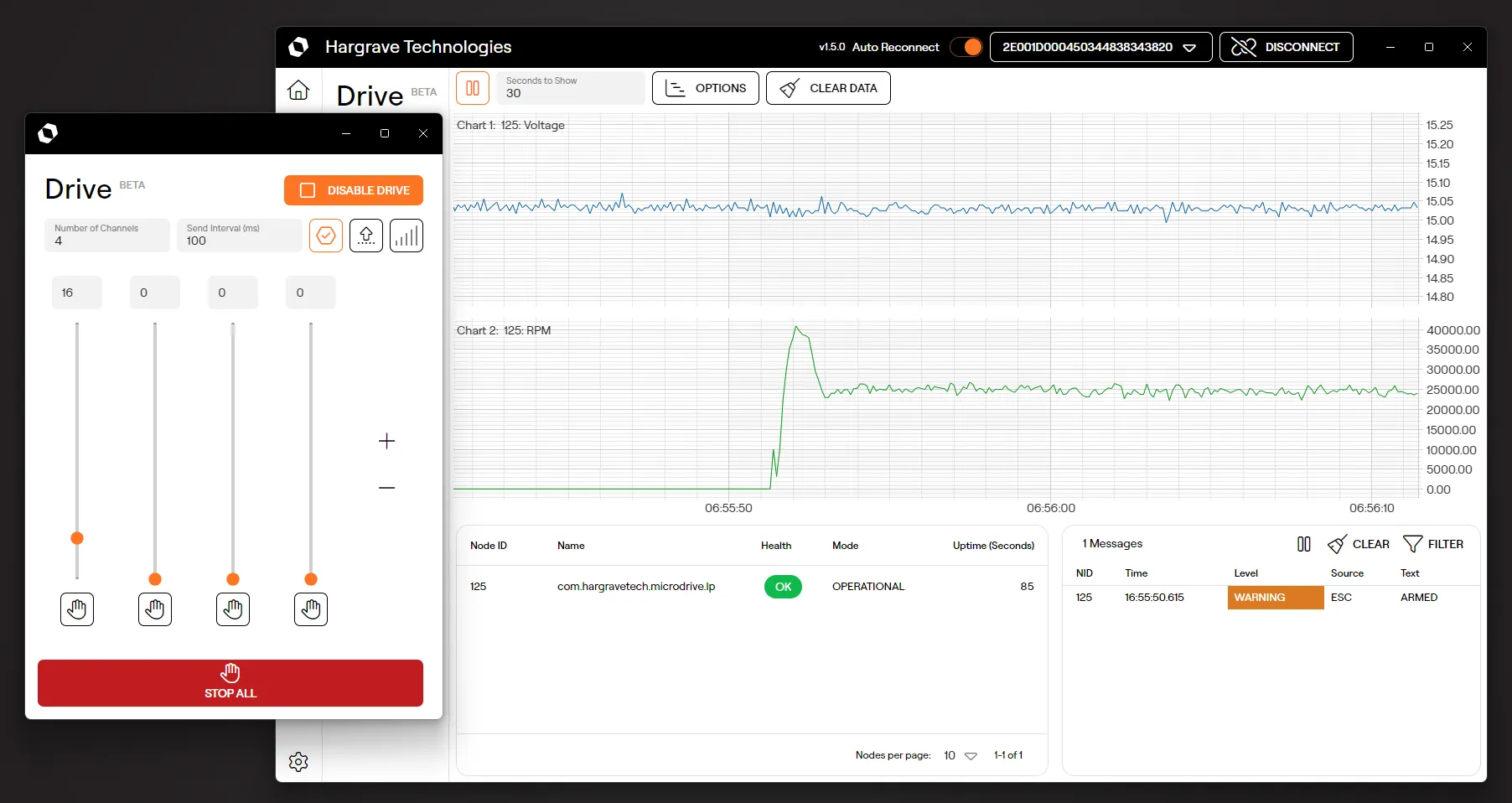
Task: Open the device ID dropdown
Action: [1100, 47]
